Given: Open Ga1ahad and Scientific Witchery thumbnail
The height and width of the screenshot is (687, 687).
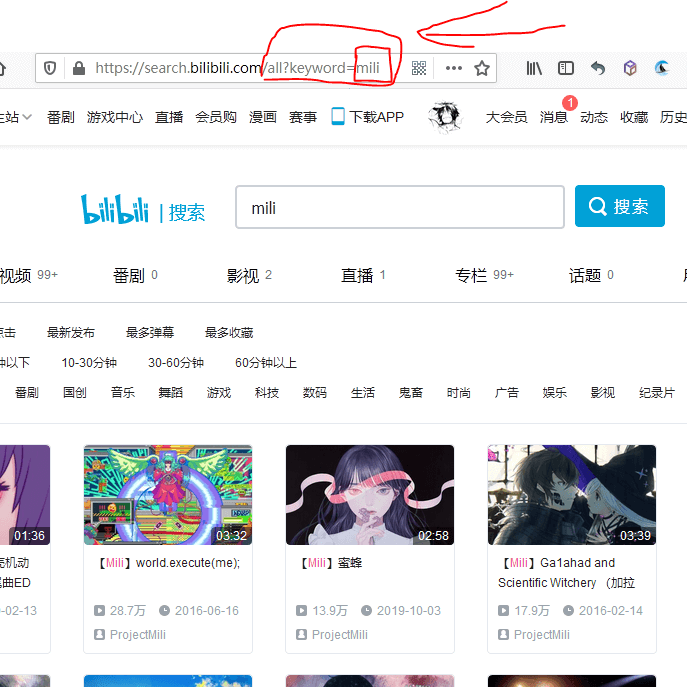Looking at the screenshot, I should (572, 495).
